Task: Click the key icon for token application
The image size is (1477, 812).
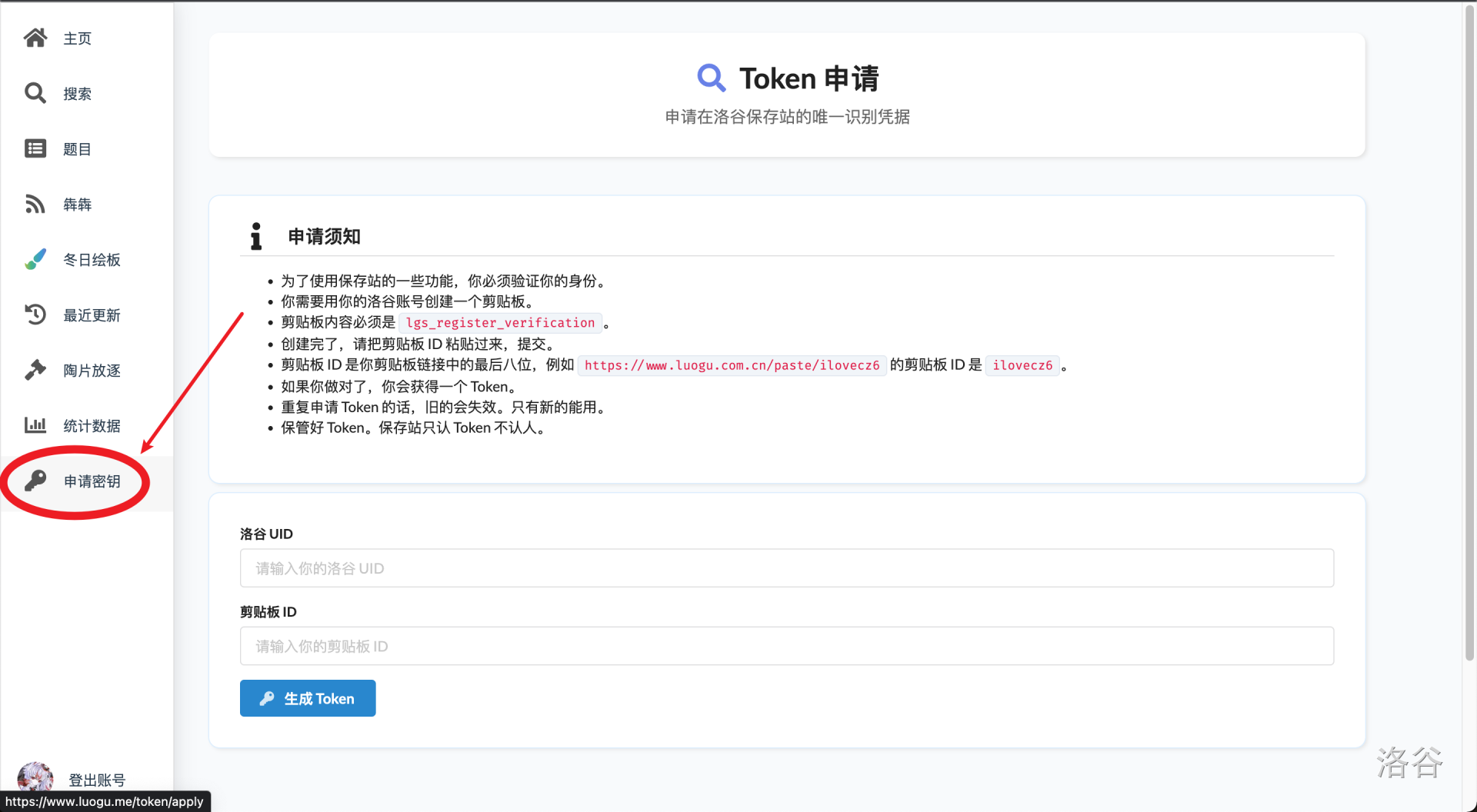Action: (35, 481)
